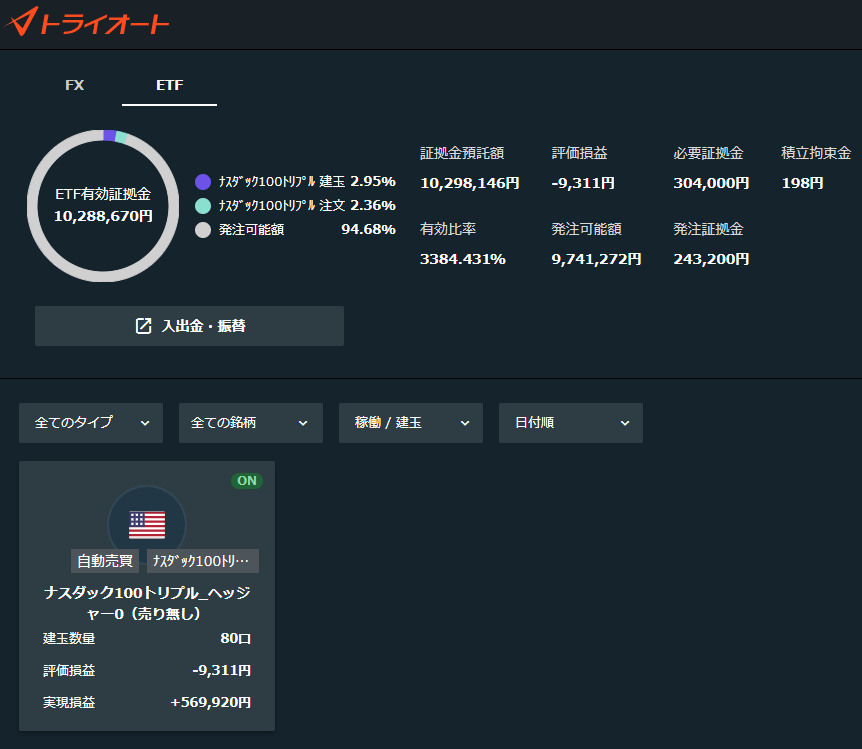
Task: Open 入出金・振替 button
Action: coord(190,326)
